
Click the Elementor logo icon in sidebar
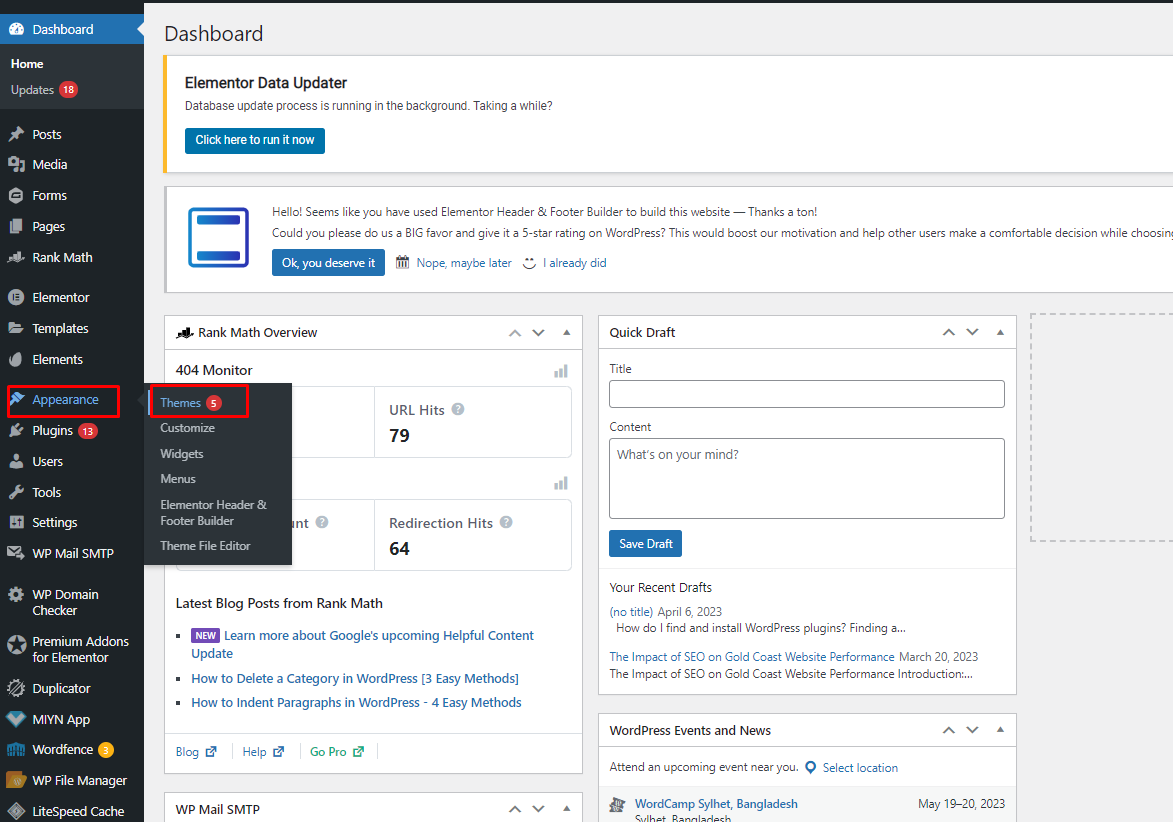(x=16, y=297)
